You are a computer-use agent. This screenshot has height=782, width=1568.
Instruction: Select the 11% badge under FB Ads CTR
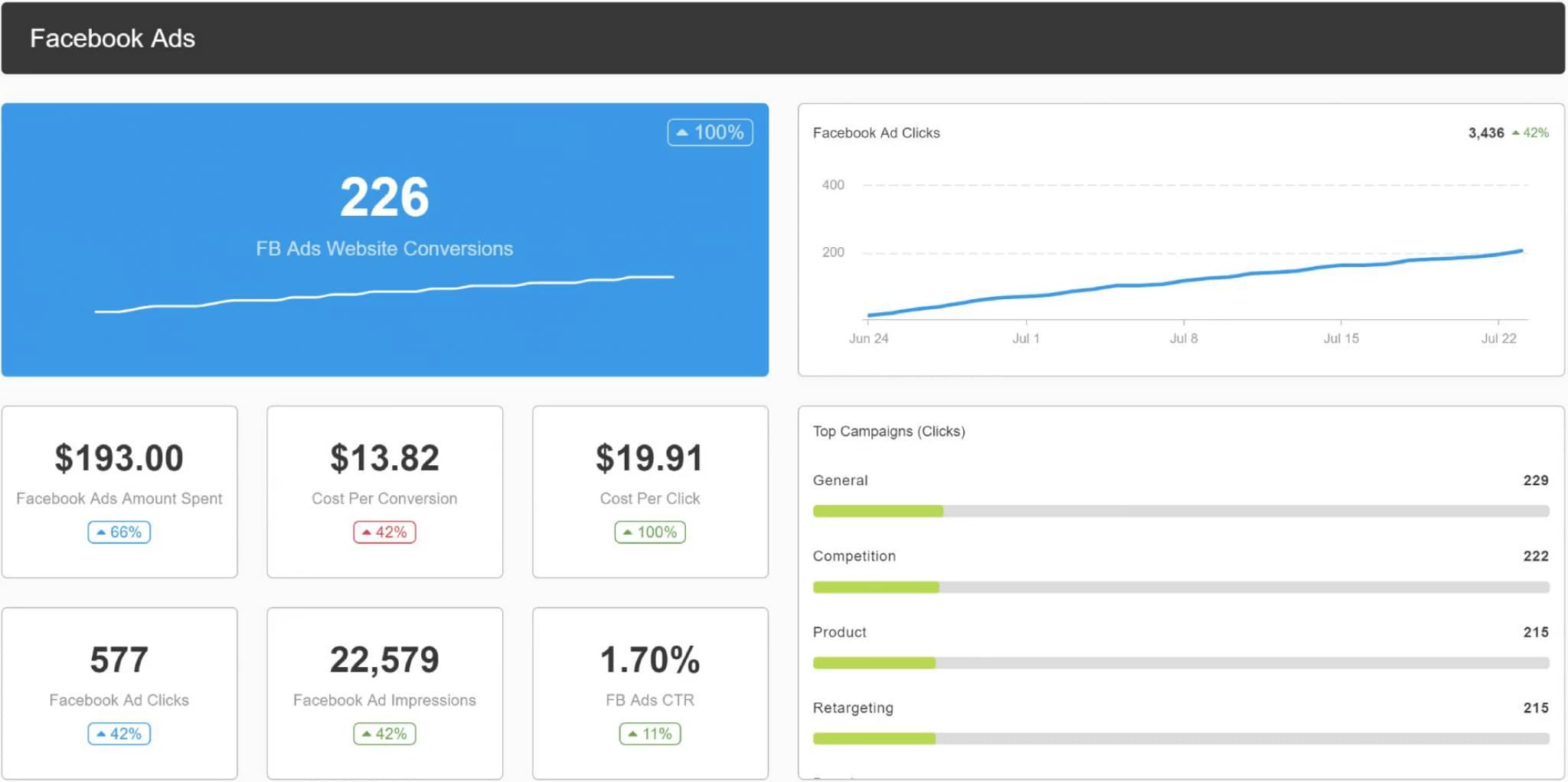coord(649,733)
